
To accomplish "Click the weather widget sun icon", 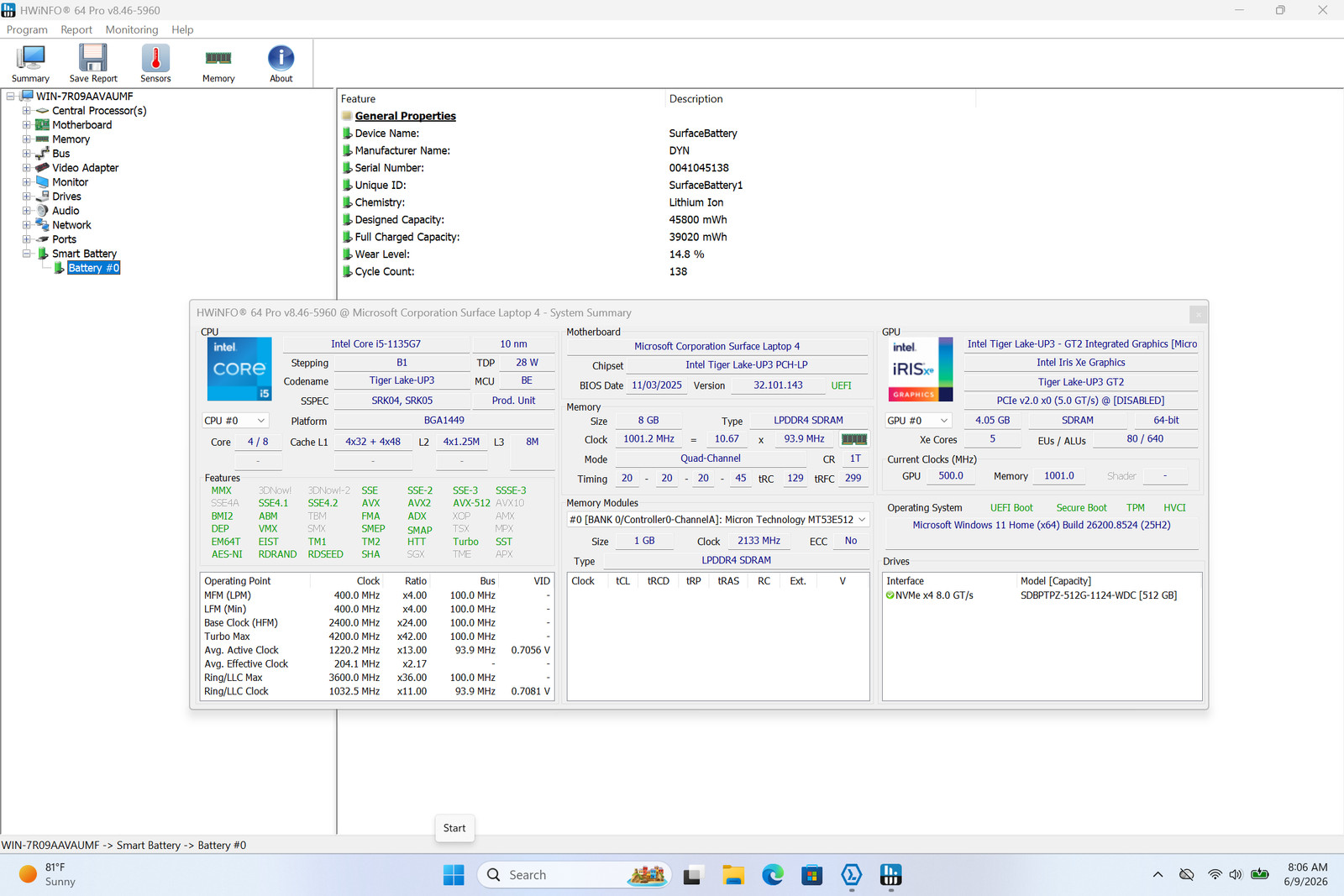I will tap(28, 874).
